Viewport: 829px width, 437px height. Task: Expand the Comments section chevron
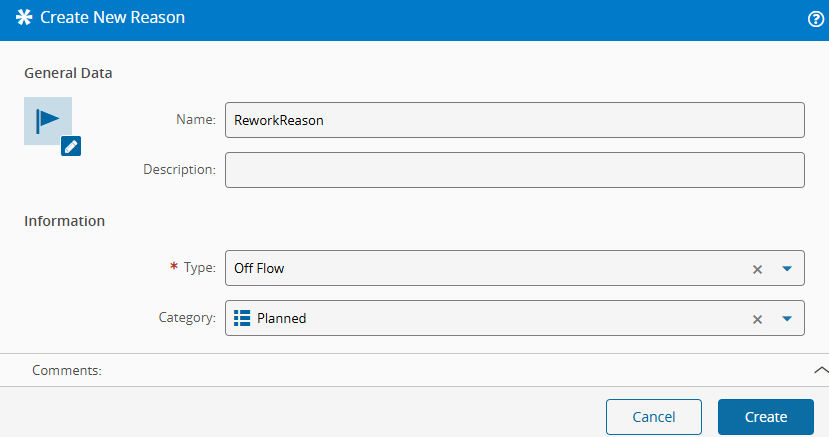click(821, 370)
